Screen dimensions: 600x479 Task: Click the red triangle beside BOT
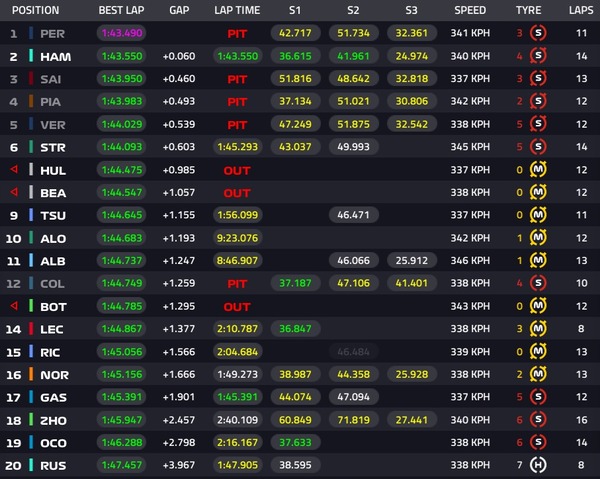coord(13,305)
